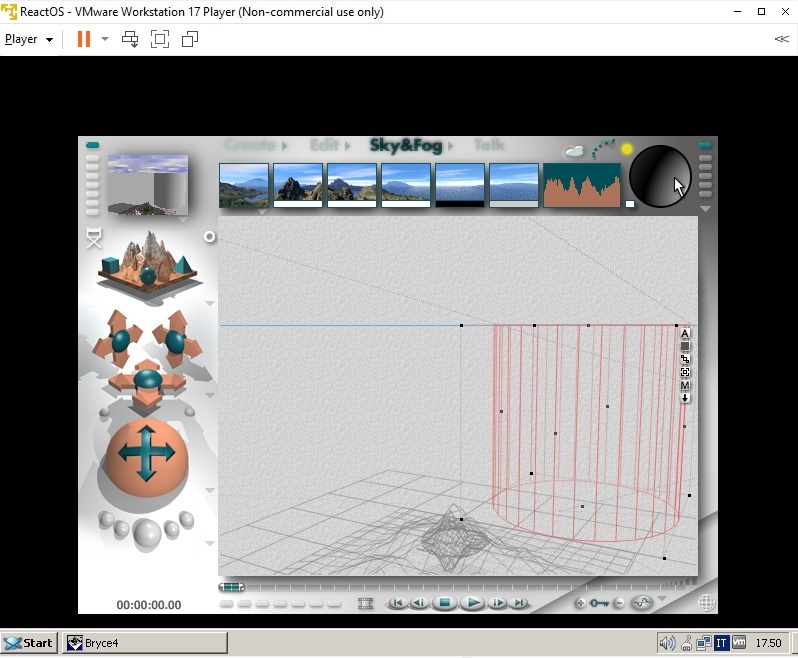Toggle the flyaround ring button
This screenshot has height=658, width=798.
coord(209,237)
